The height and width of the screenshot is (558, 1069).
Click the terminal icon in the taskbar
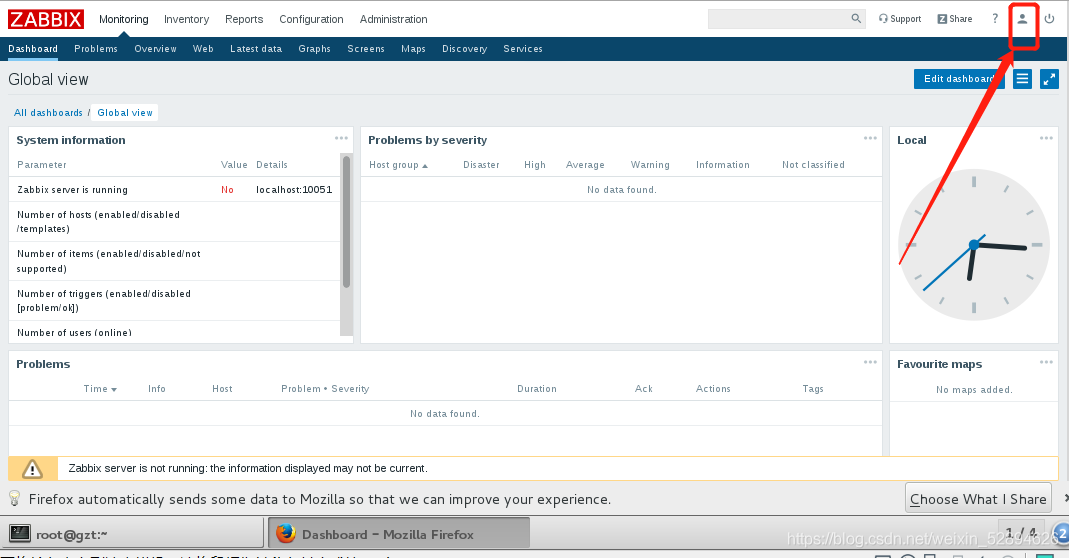(20, 533)
